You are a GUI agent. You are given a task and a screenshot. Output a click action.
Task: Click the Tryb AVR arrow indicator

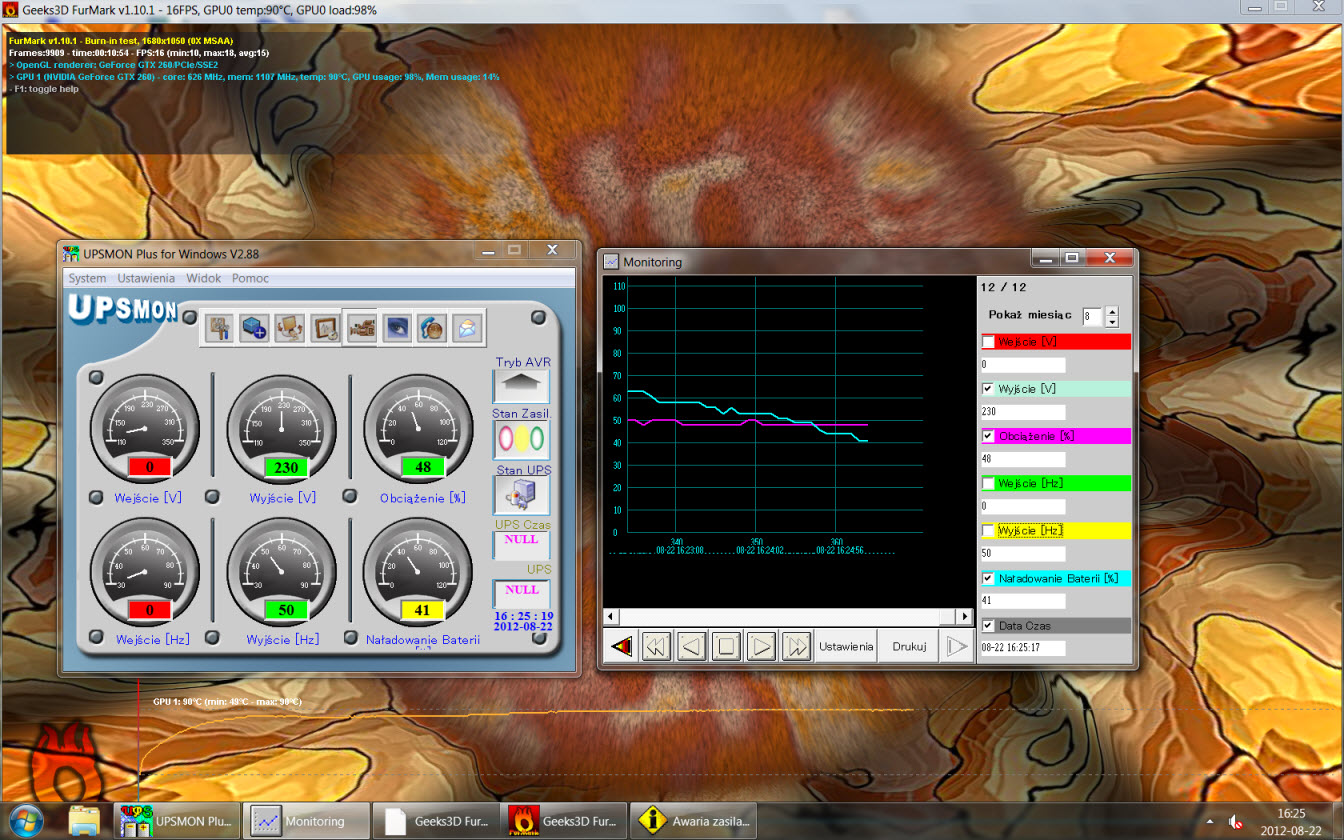(x=521, y=385)
